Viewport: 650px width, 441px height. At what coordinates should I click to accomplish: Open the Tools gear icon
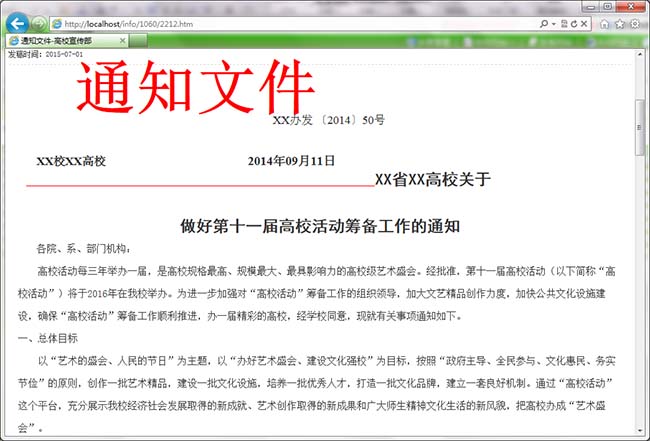point(636,22)
